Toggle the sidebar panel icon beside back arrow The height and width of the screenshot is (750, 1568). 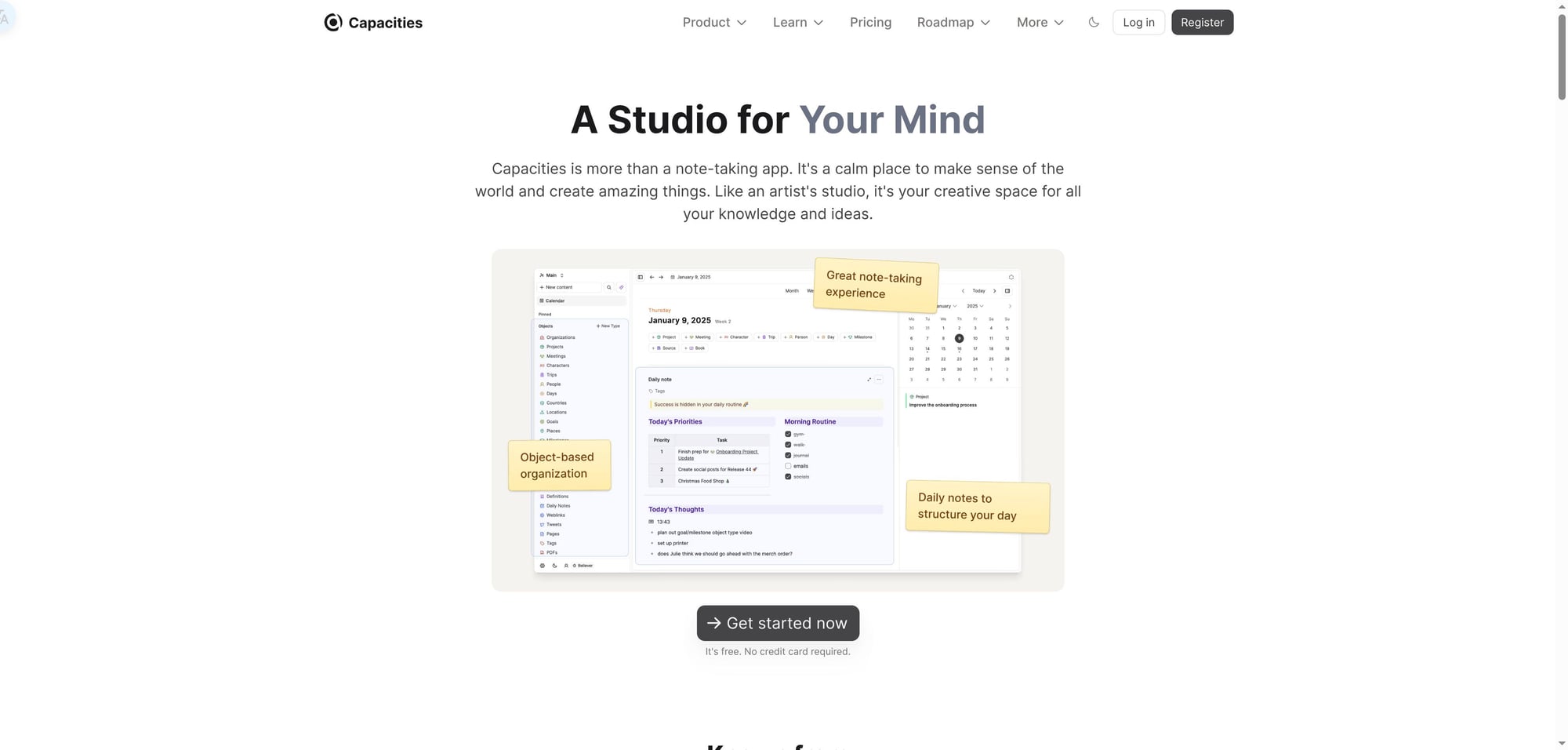(641, 277)
